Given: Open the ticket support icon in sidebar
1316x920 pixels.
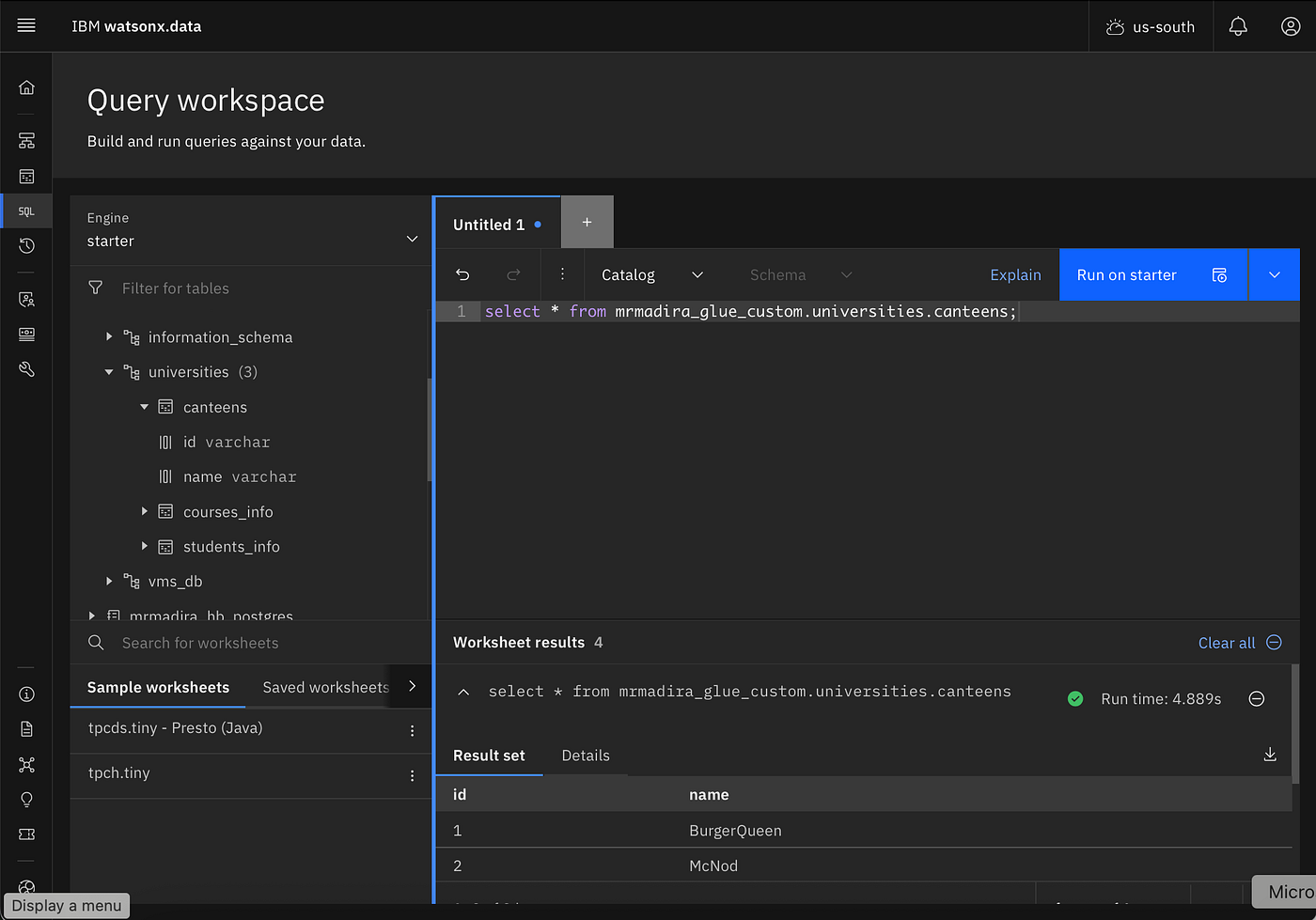Looking at the screenshot, I should click(x=26, y=834).
